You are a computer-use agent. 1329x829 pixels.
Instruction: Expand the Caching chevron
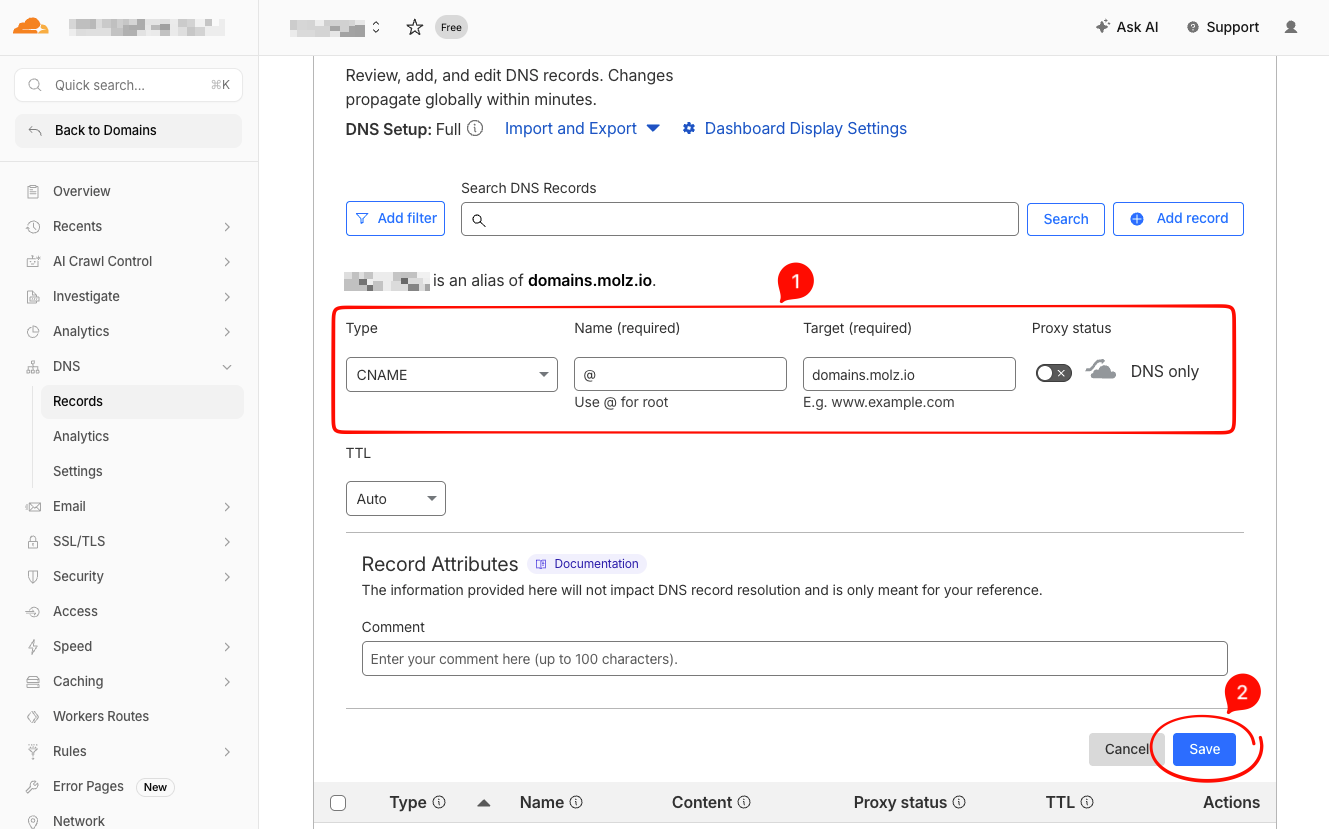pos(227,681)
